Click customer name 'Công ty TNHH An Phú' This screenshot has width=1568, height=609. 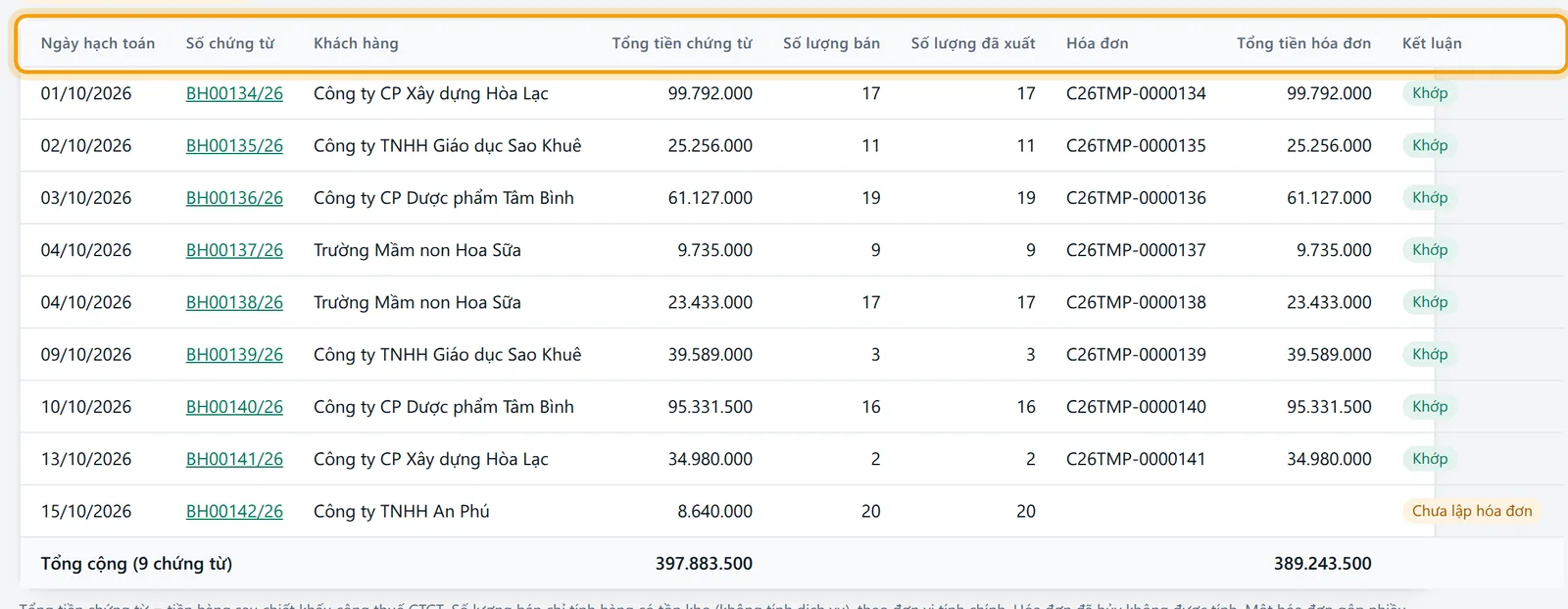click(401, 511)
